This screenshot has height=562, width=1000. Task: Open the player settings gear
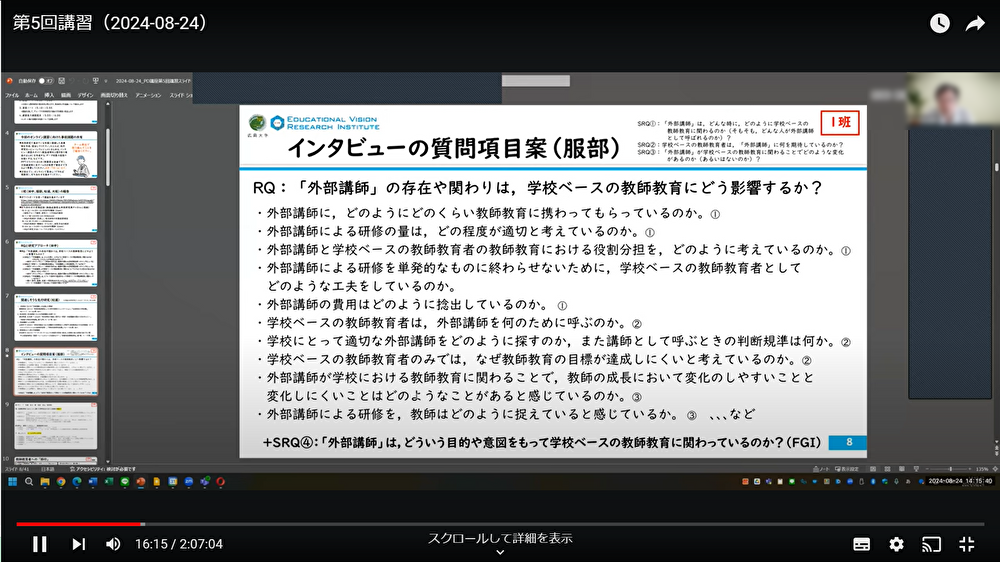pos(897,544)
